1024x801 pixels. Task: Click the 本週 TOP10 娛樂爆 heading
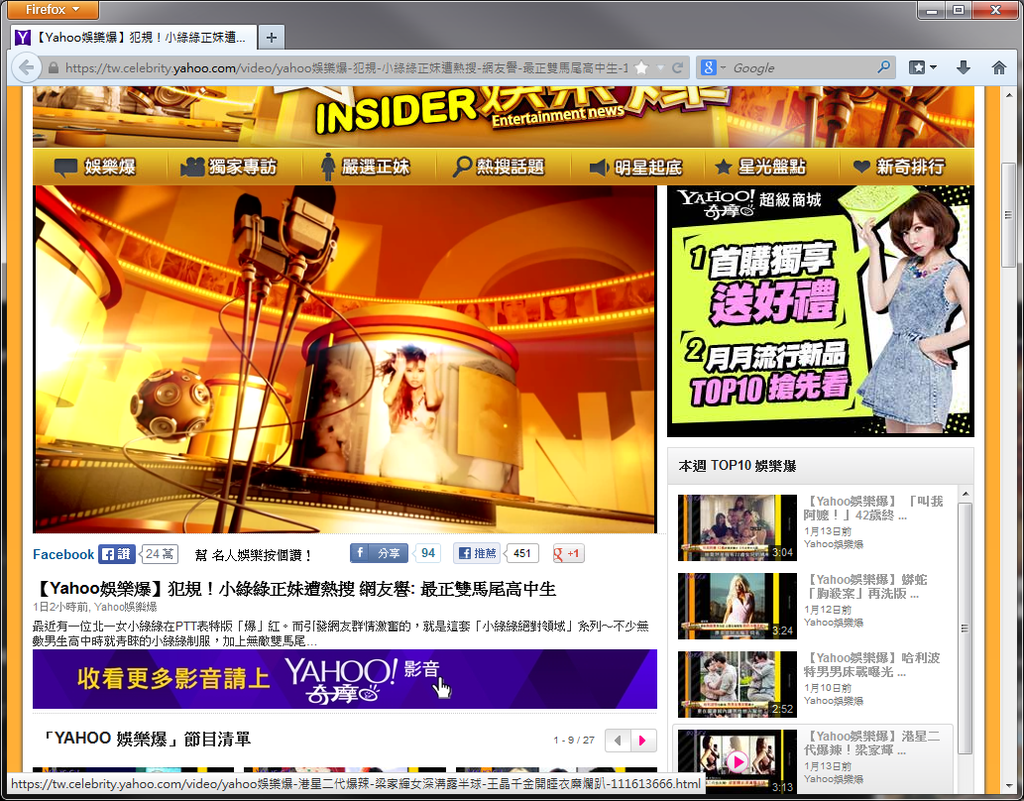(737, 465)
